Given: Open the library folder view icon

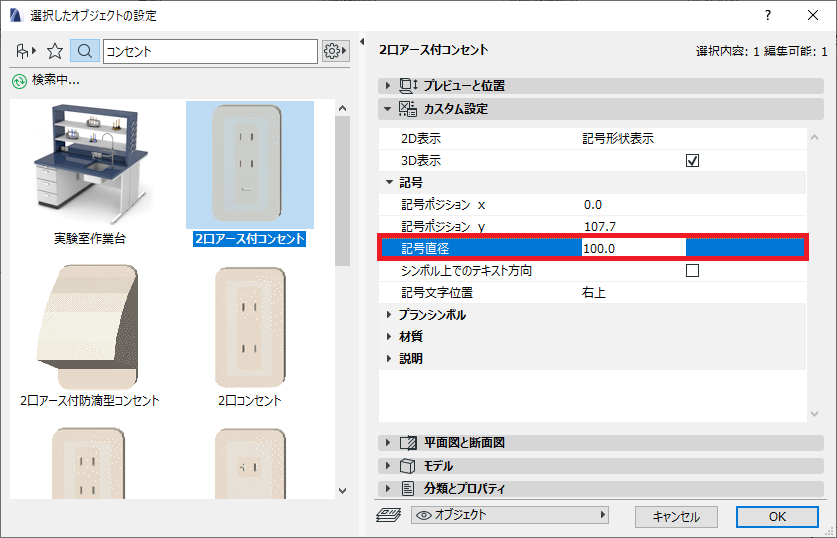Looking at the screenshot, I should (25, 51).
